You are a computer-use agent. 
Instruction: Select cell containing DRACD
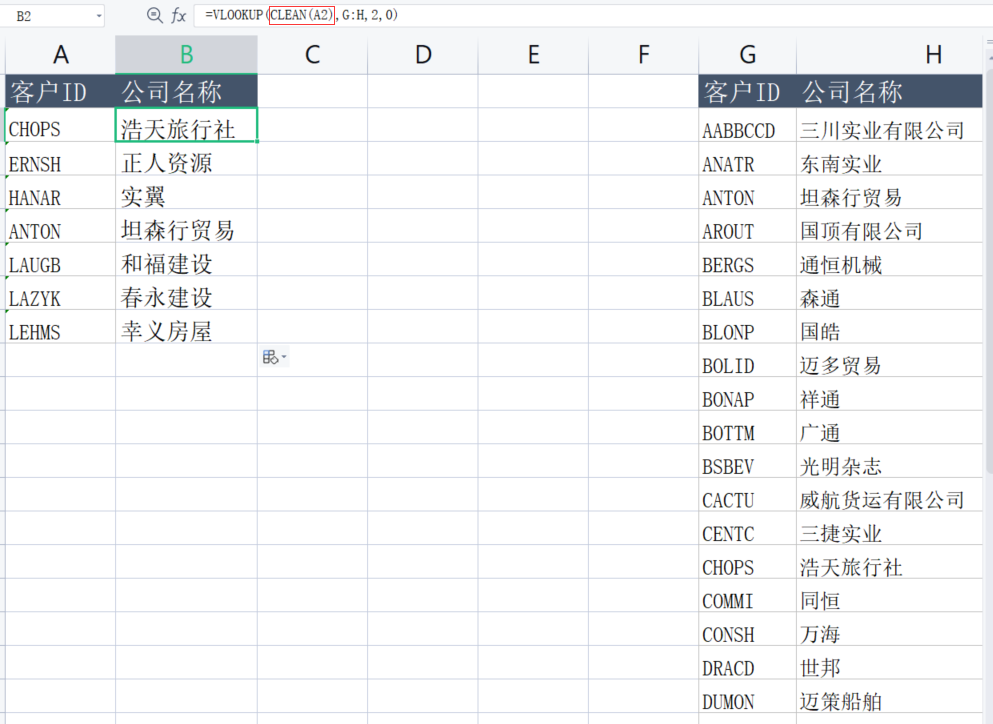747,662
